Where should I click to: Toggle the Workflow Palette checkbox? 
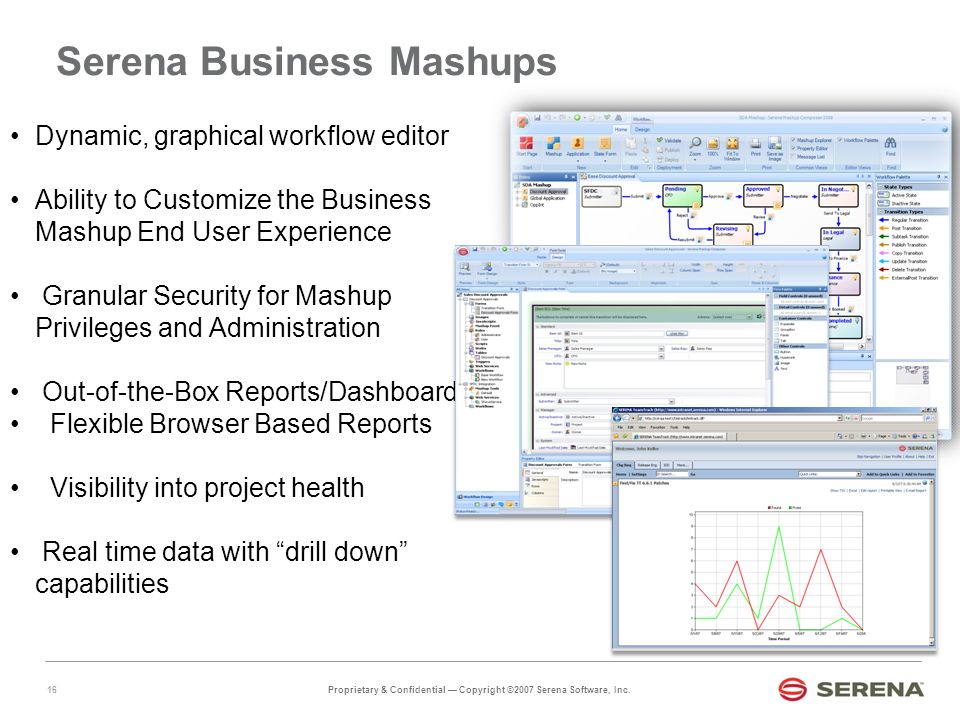click(x=839, y=140)
